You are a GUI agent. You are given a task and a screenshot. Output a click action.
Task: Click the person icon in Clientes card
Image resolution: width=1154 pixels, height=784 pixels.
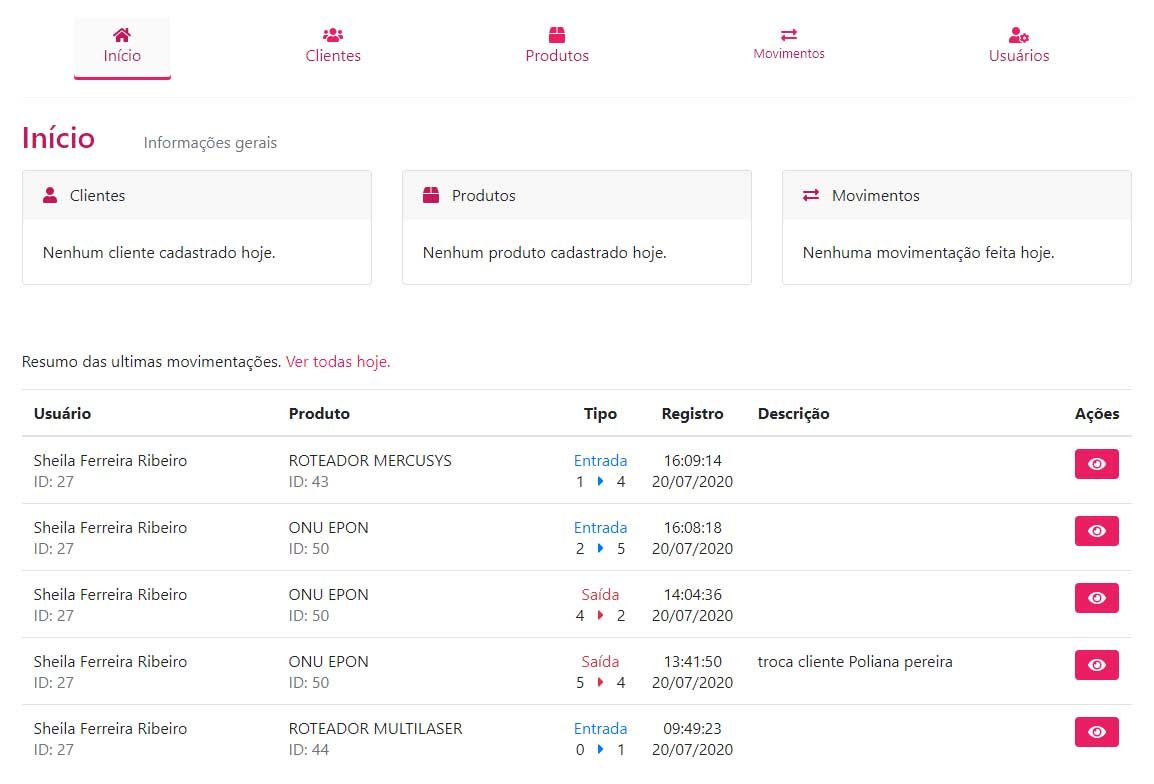click(x=51, y=196)
